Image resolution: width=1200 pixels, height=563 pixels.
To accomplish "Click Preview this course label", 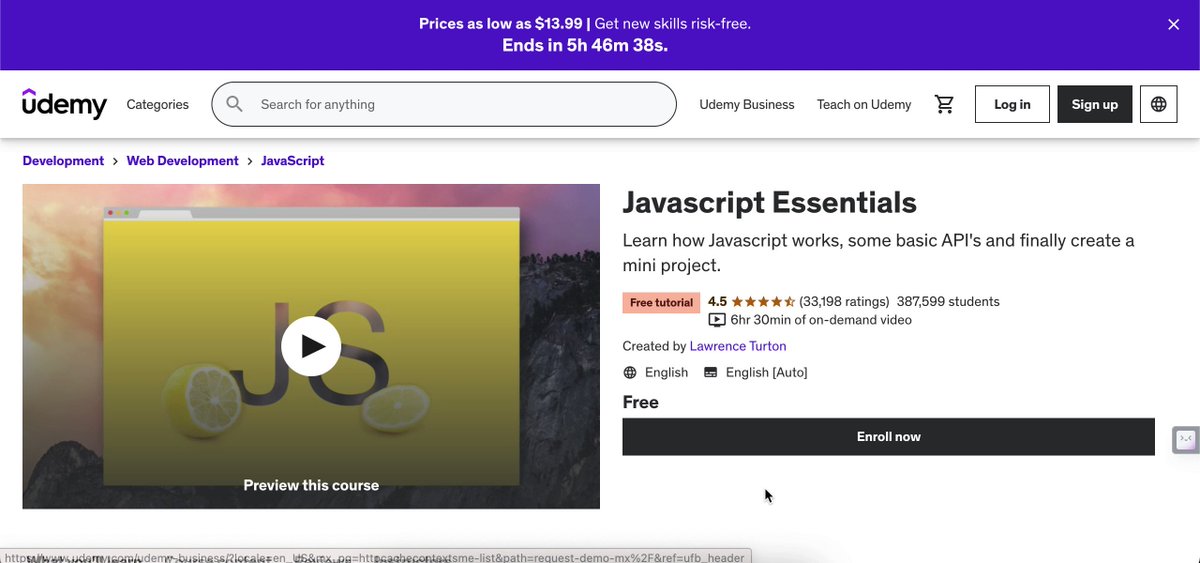I will click(311, 485).
